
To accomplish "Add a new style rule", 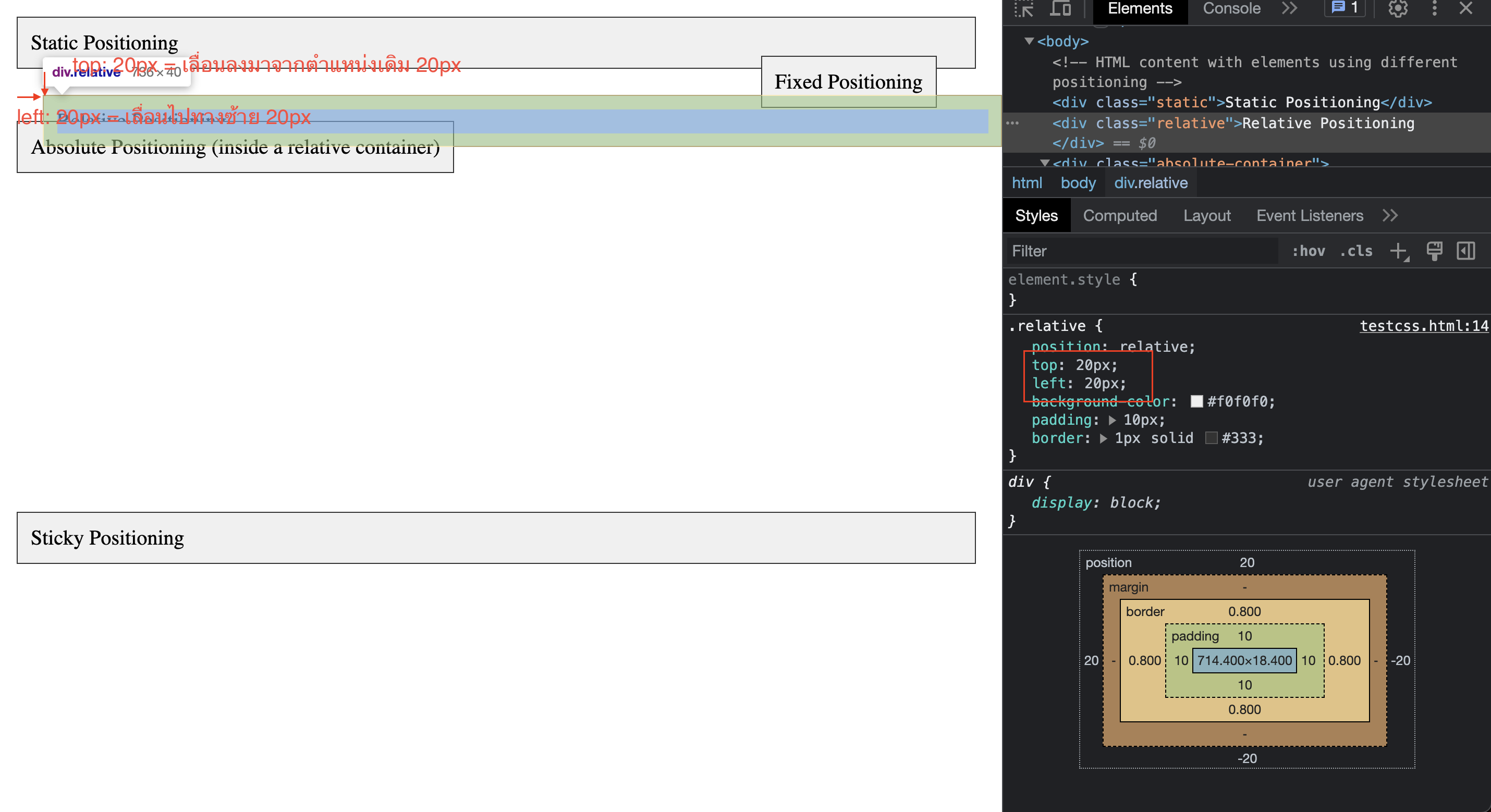I will point(1399,251).
